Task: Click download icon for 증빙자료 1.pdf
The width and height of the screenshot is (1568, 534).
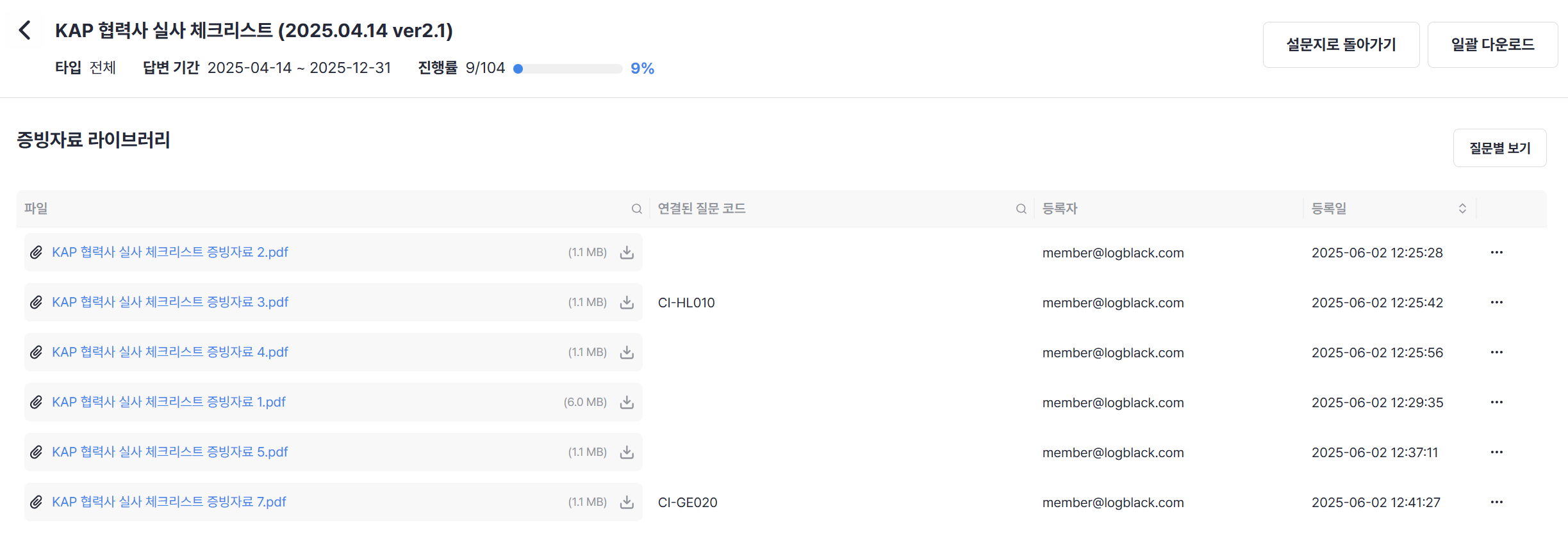Action: coord(627,402)
